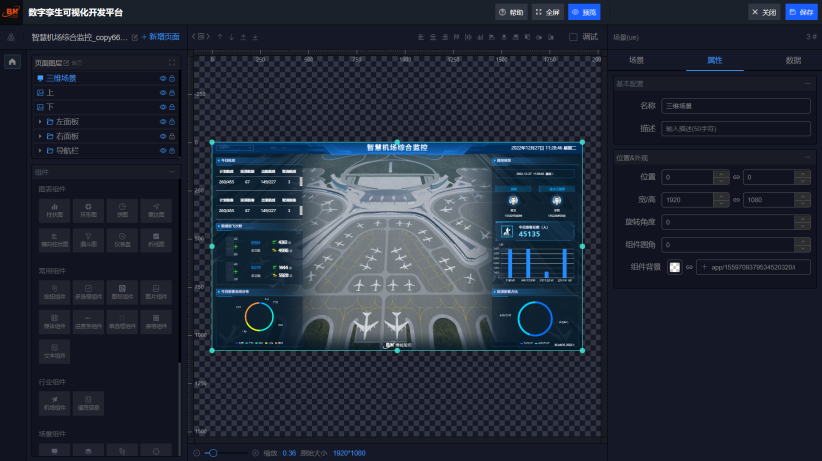Image resolution: width=822 pixels, height=461 pixels.
Task: Click the 预览 preview button
Action: [x=584, y=12]
